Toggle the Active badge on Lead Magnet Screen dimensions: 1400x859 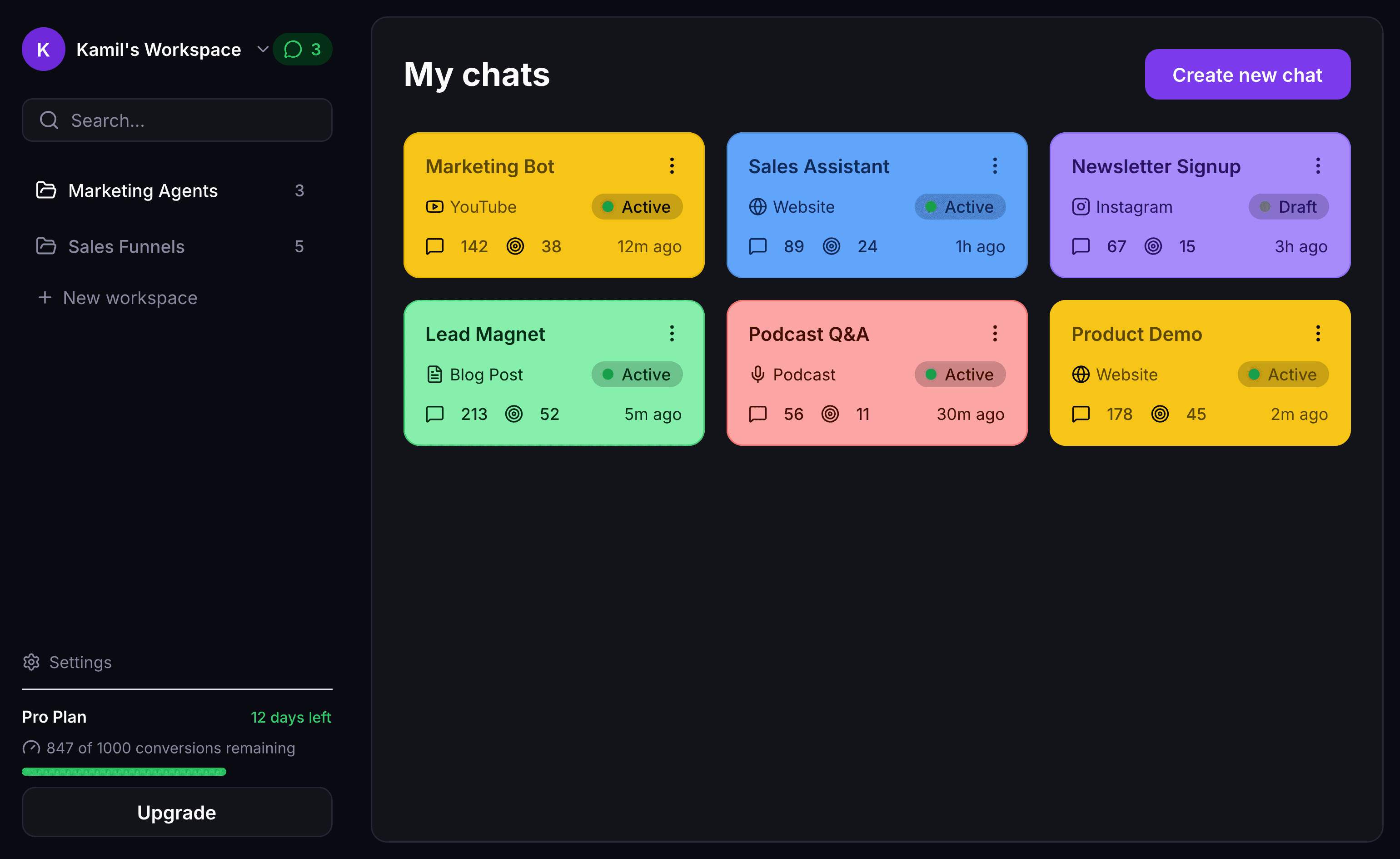[637, 375]
